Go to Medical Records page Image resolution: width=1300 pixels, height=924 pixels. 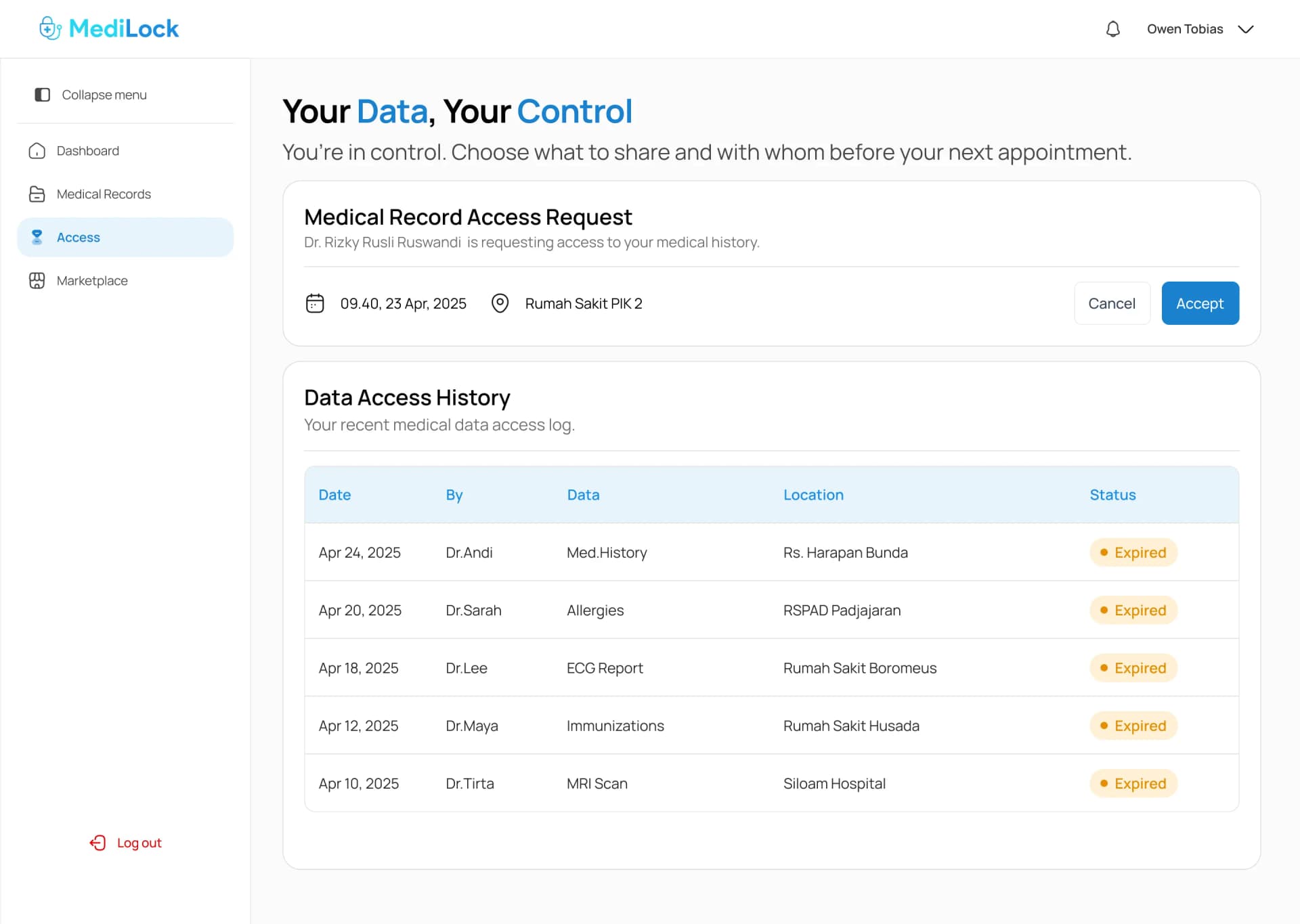(x=104, y=194)
